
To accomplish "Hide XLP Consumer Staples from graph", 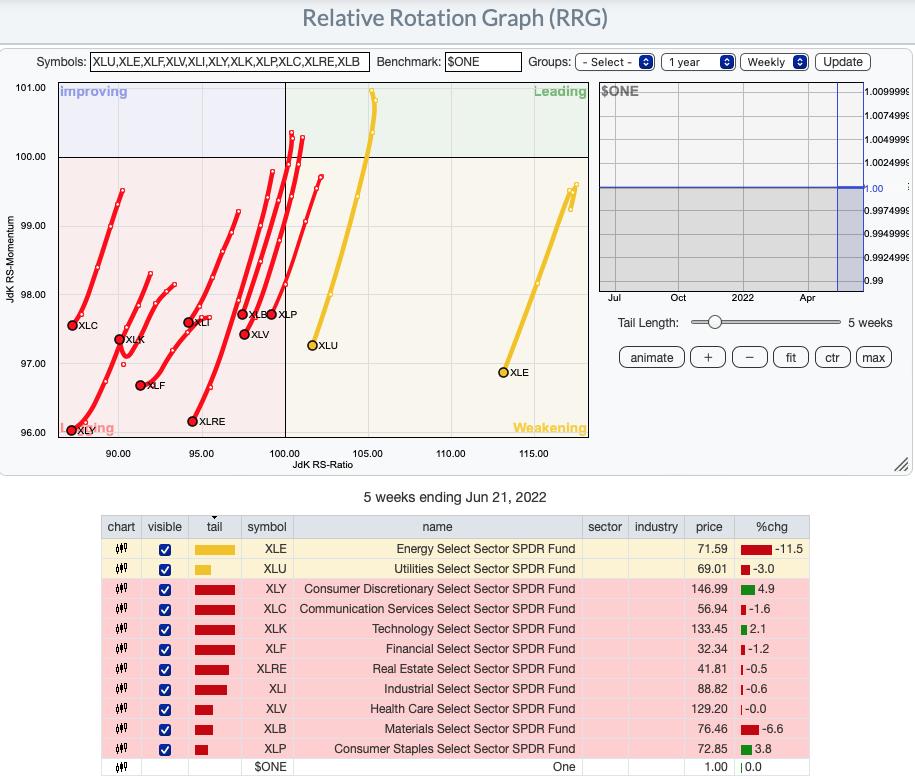I will click(165, 749).
